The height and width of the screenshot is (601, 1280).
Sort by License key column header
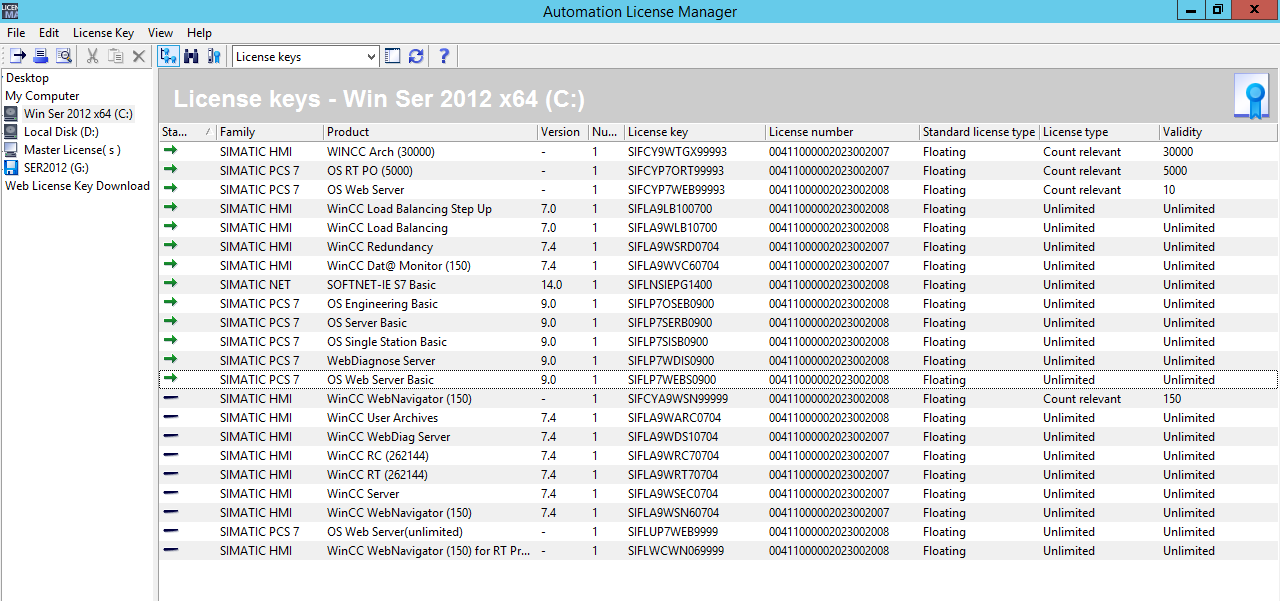coord(694,132)
